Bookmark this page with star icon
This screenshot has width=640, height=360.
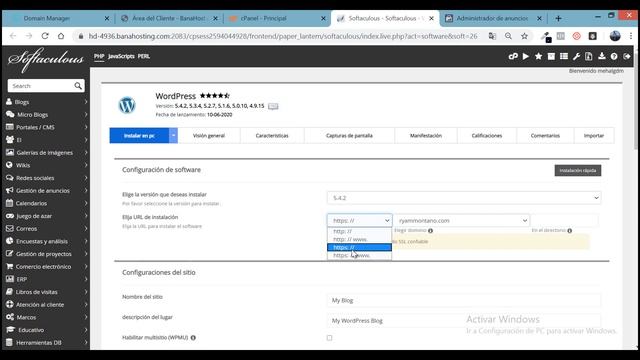click(x=524, y=36)
